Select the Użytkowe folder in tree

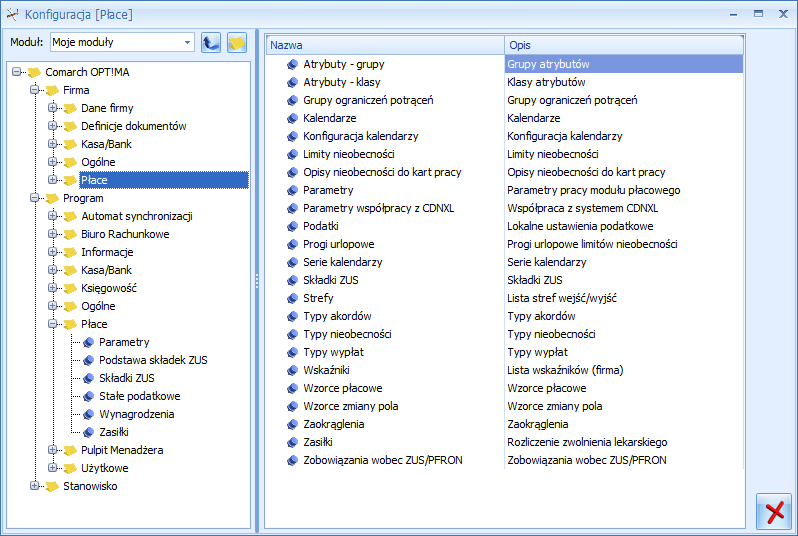coord(105,468)
